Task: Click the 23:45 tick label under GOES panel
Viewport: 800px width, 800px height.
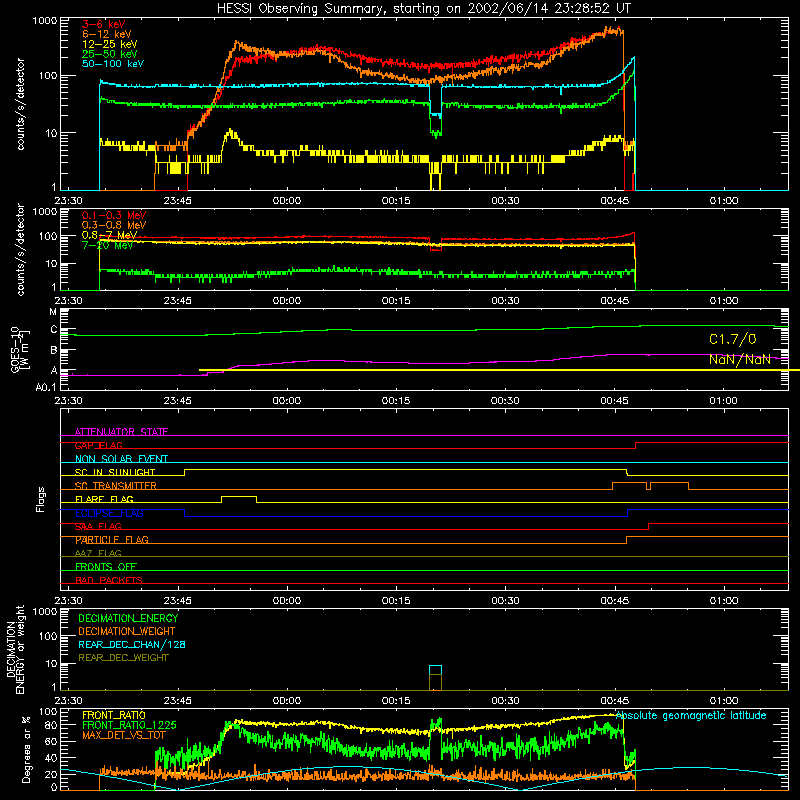Action: click(x=178, y=401)
